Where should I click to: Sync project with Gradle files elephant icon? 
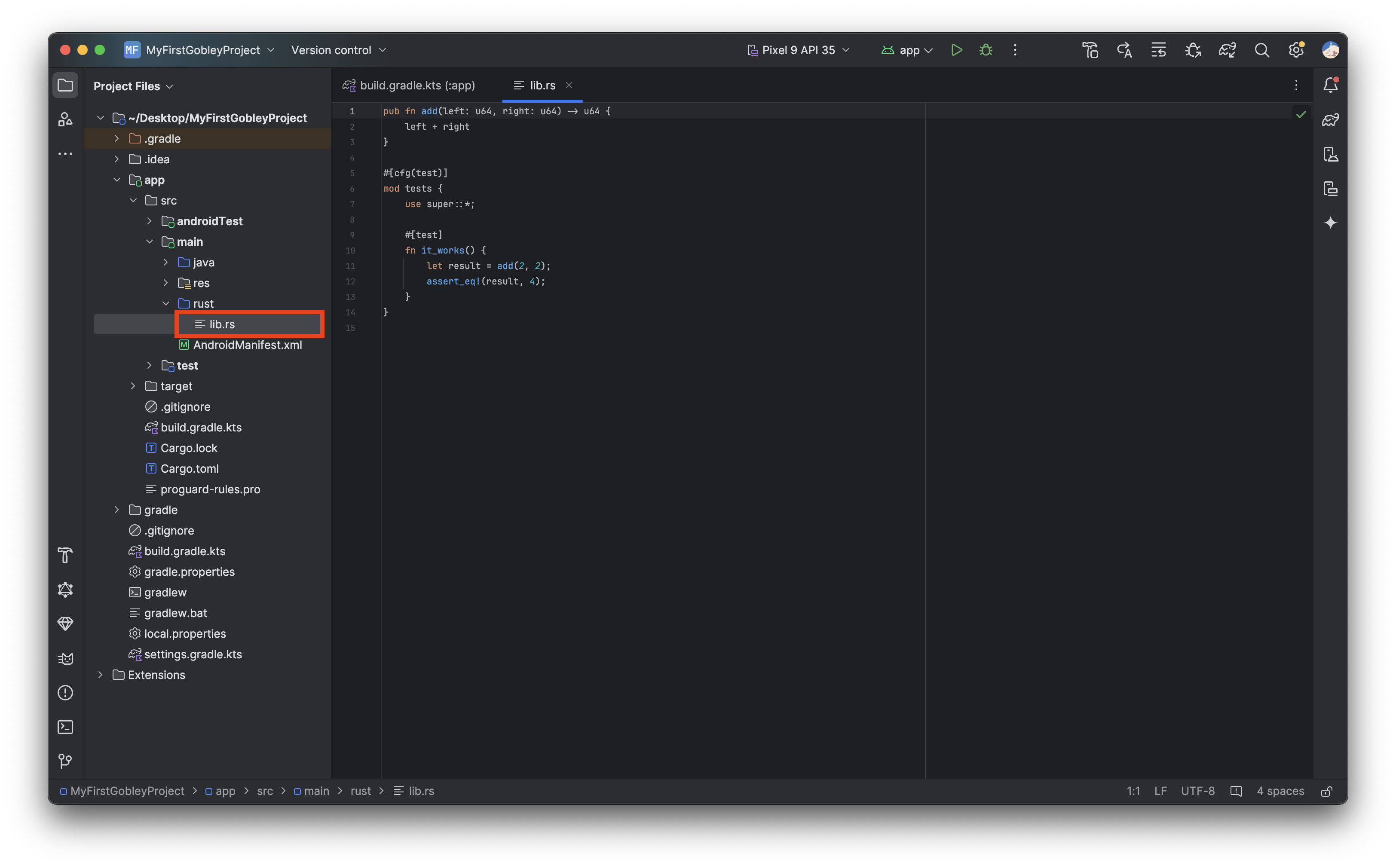coord(1227,50)
